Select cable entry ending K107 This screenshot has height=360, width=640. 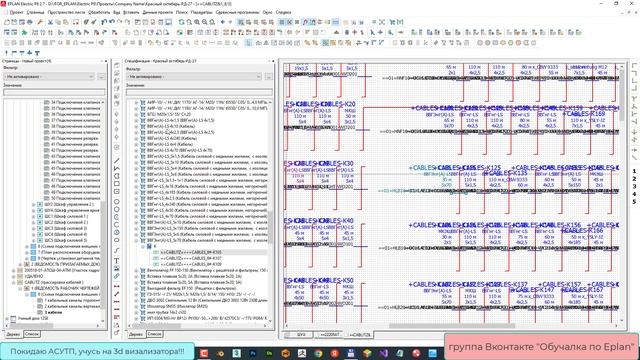[x=191, y=258]
